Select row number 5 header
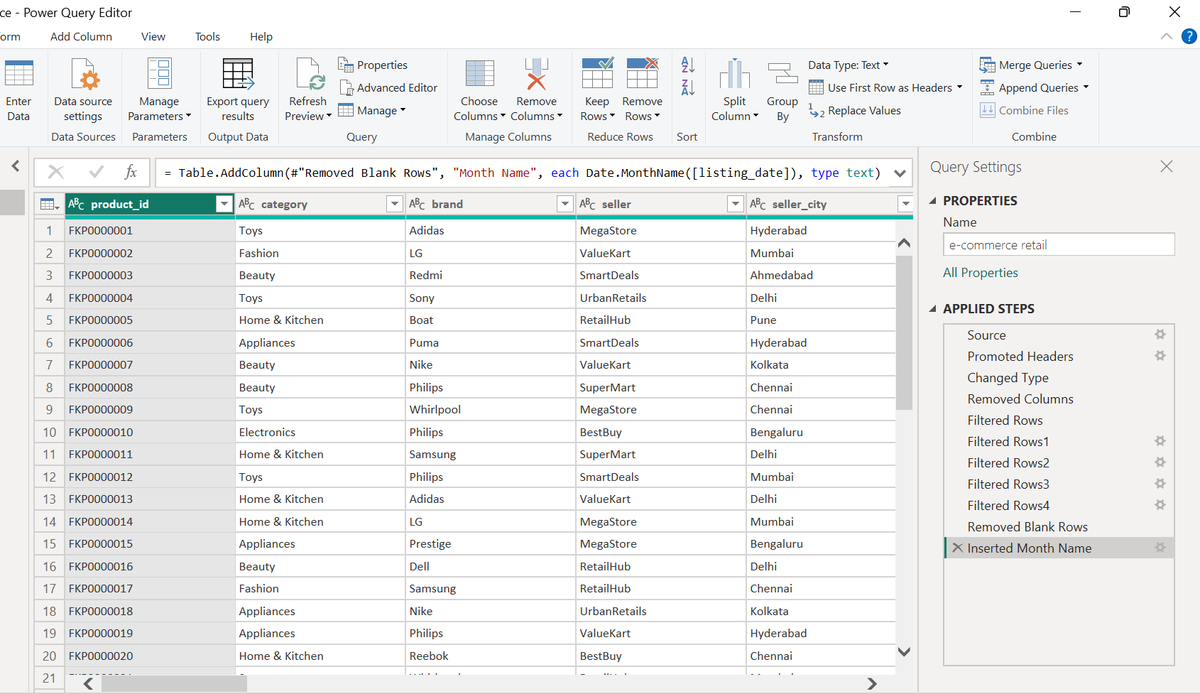The width and height of the screenshot is (1200, 694). point(49,320)
